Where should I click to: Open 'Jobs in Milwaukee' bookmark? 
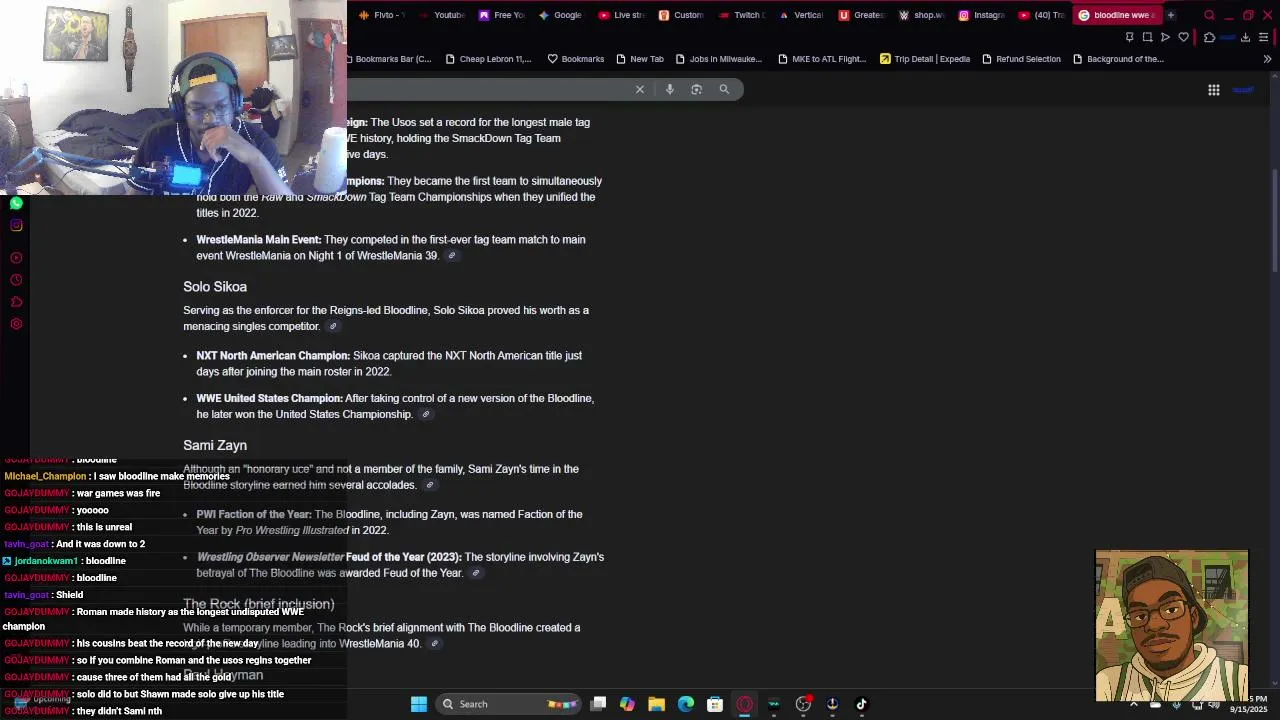[x=719, y=59]
